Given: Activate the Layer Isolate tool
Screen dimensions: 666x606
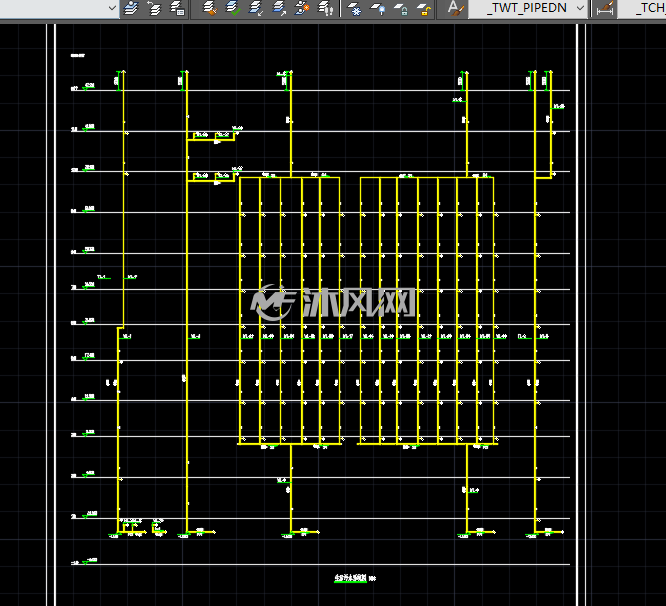Looking at the screenshot, I should coord(256,8).
